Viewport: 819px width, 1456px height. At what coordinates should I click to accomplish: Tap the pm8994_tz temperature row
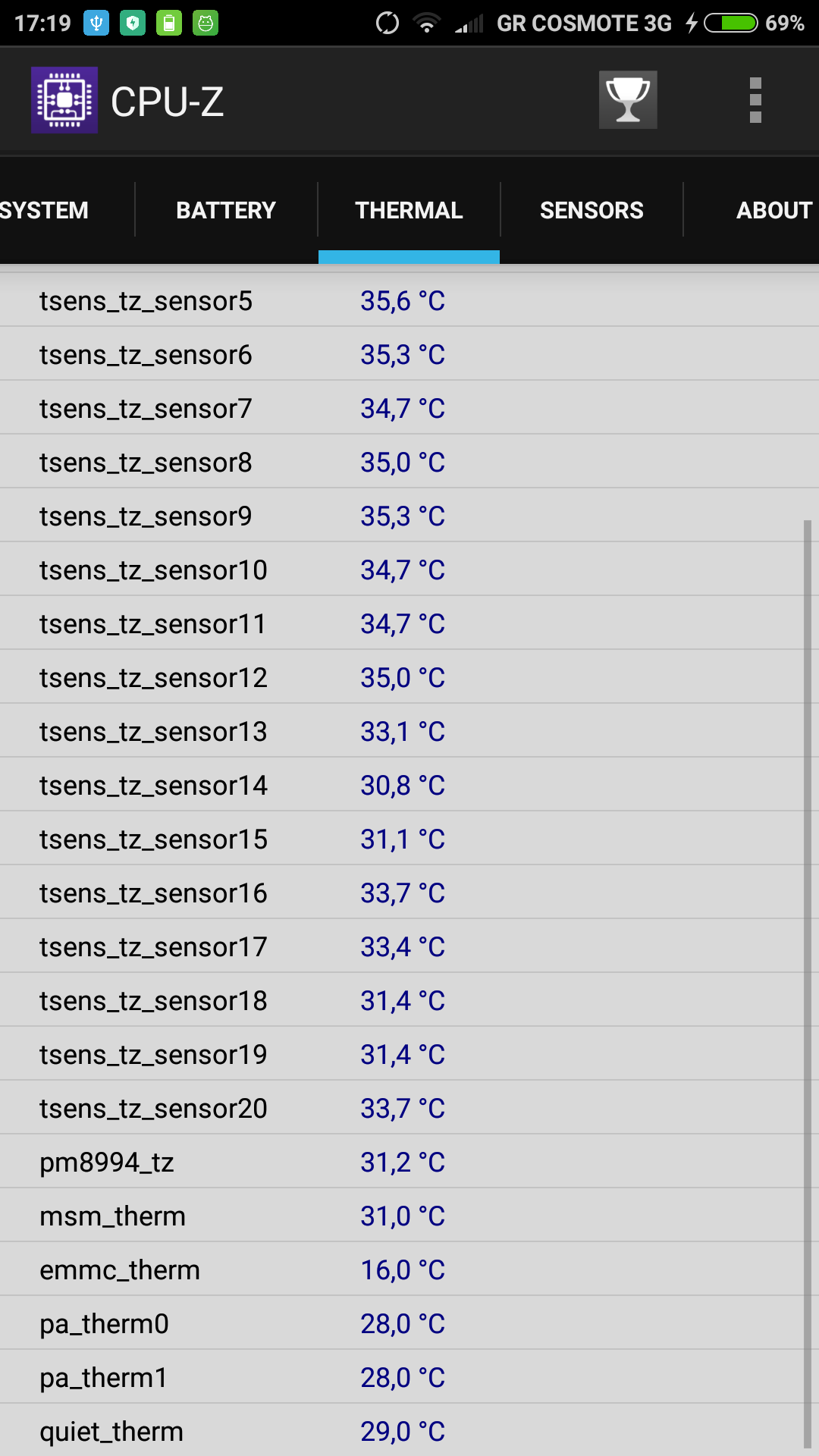coord(402,1162)
